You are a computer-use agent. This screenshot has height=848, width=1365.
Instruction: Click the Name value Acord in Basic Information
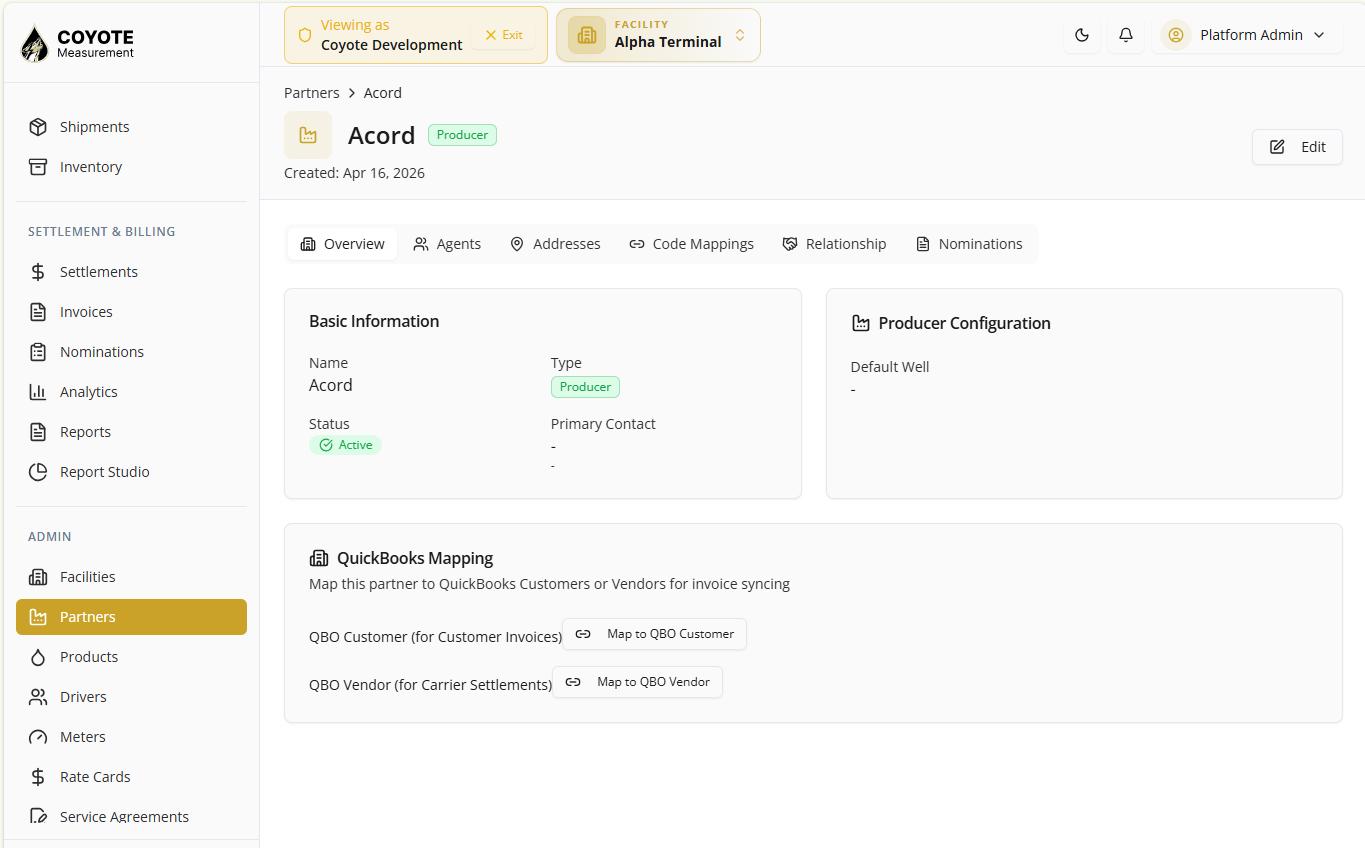(x=331, y=385)
